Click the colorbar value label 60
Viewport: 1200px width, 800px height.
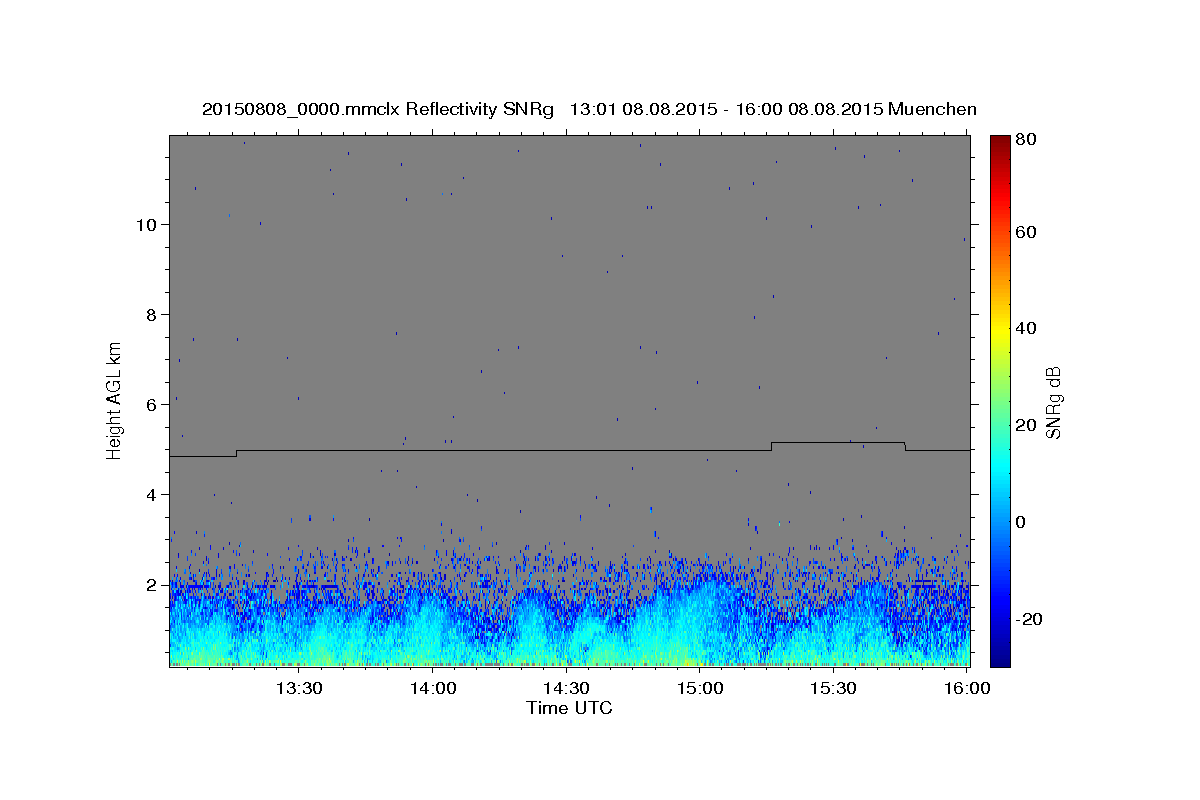pyautogui.click(x=1026, y=232)
